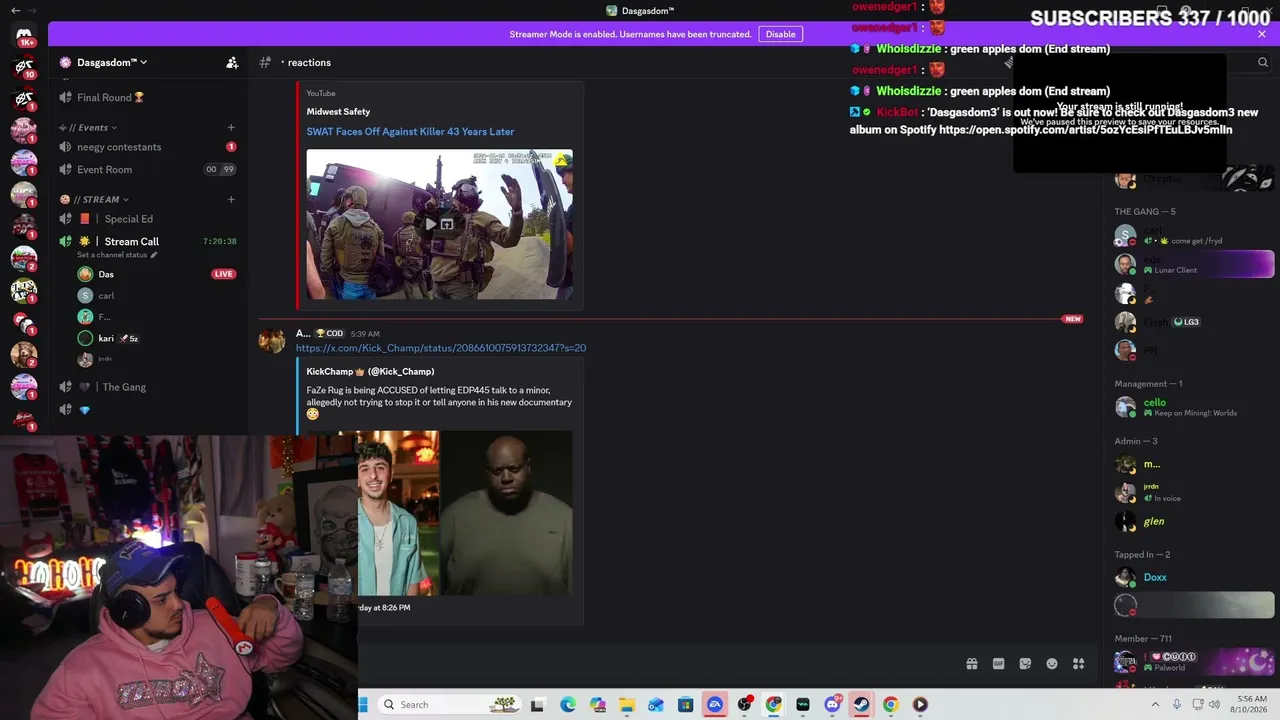Screen dimensions: 1280x720
Task: Go back using the Discord back arrow
Action: [15, 10]
